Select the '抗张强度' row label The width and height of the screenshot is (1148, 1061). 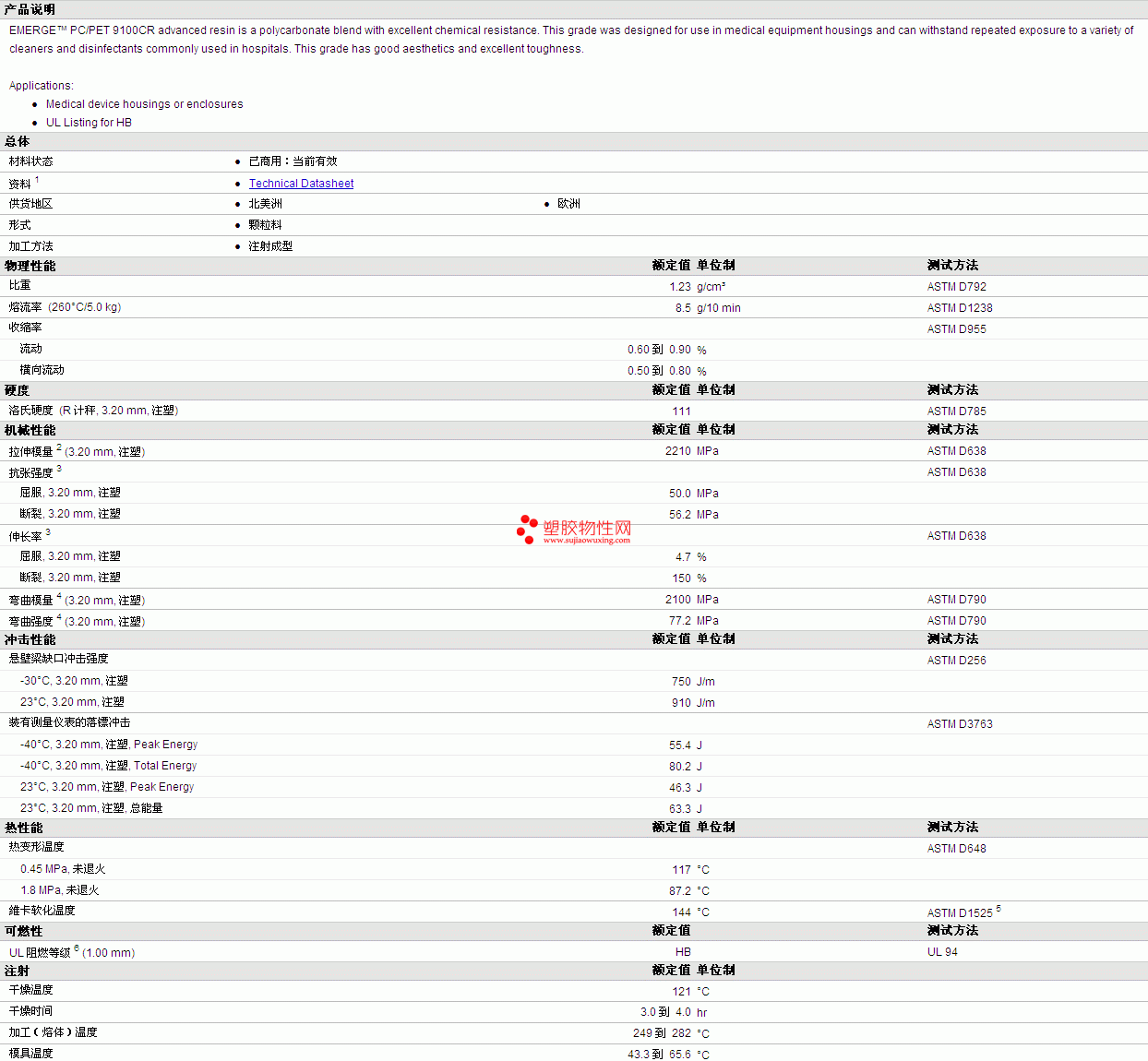point(31,473)
